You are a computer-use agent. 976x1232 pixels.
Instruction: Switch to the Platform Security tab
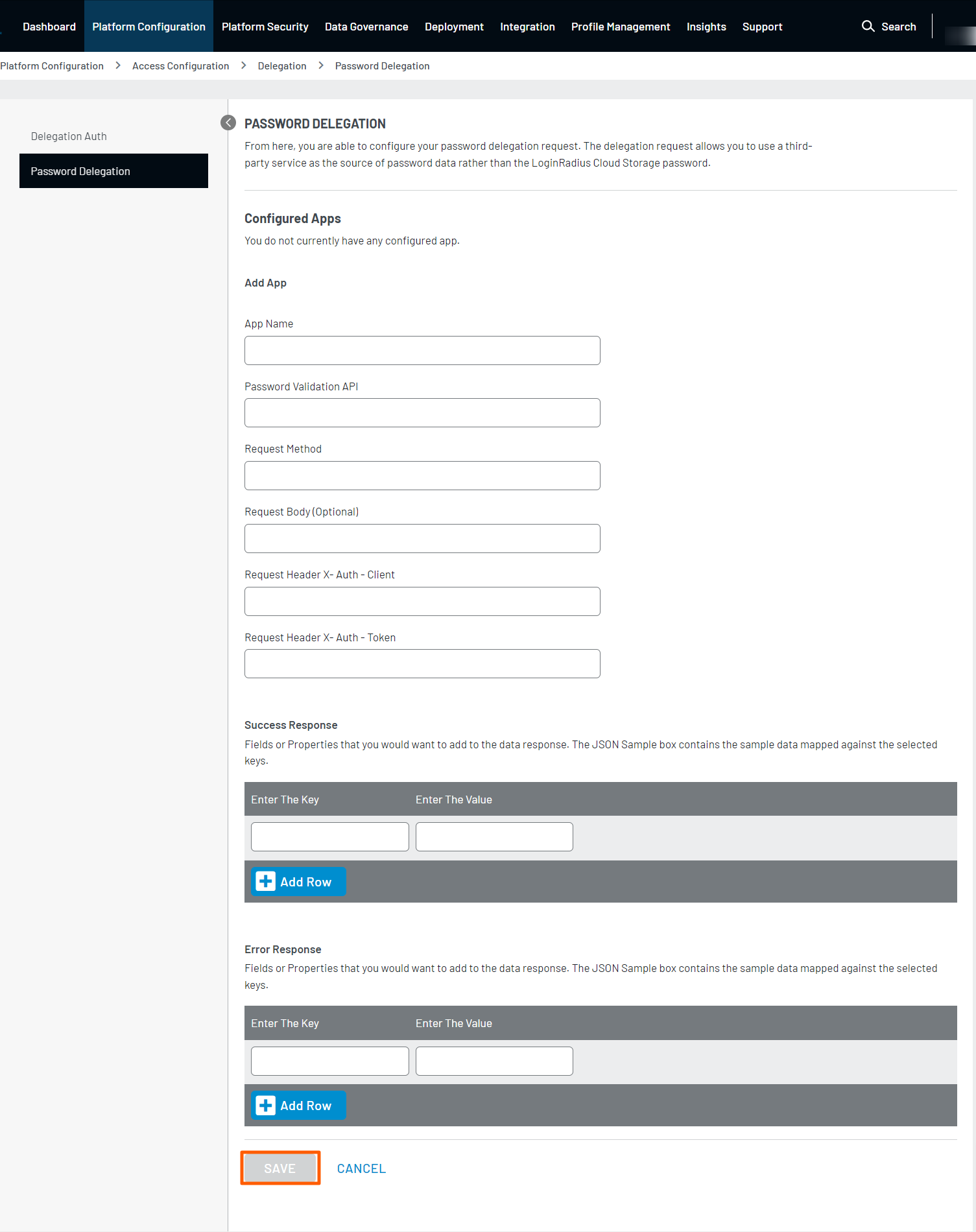coord(265,26)
